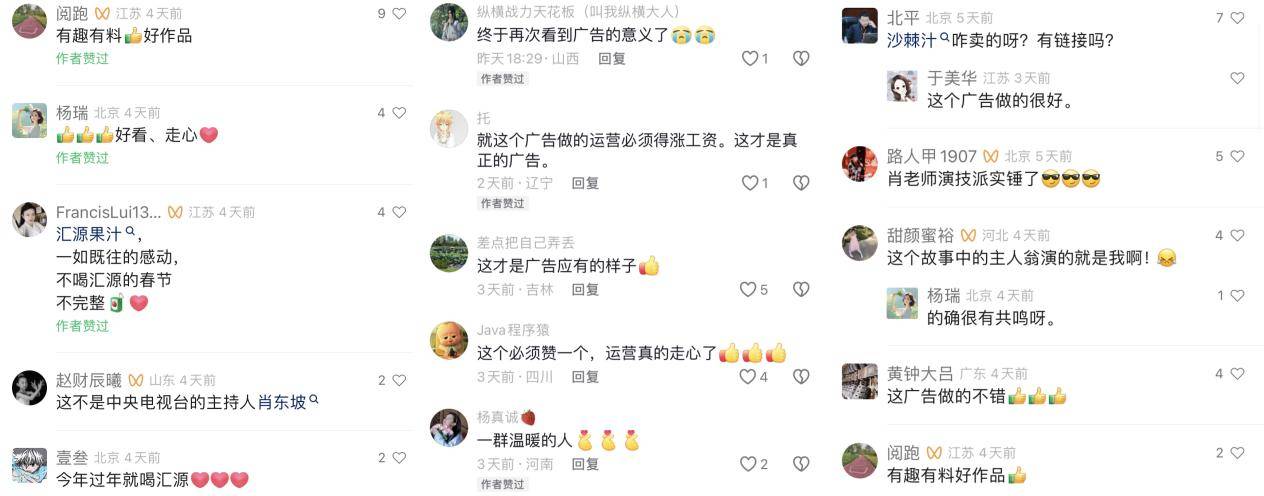Tap broken-heart icon on 杨真诚's comment
Screen dimensions: 1264x496
click(x=801, y=464)
